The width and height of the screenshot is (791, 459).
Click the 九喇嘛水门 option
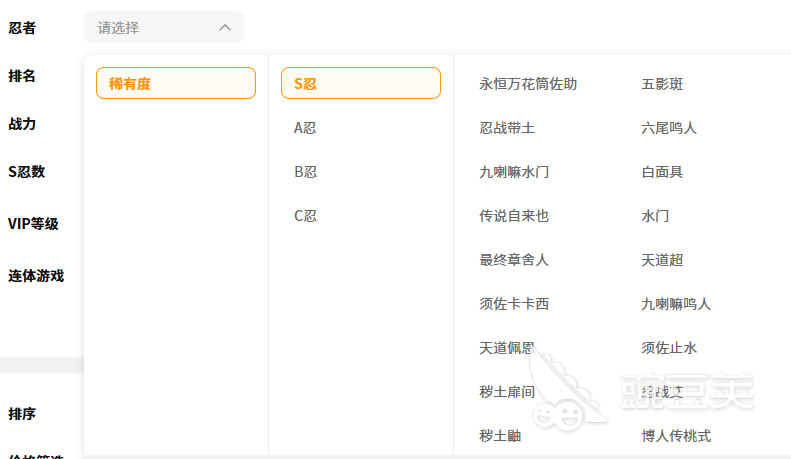click(x=514, y=172)
